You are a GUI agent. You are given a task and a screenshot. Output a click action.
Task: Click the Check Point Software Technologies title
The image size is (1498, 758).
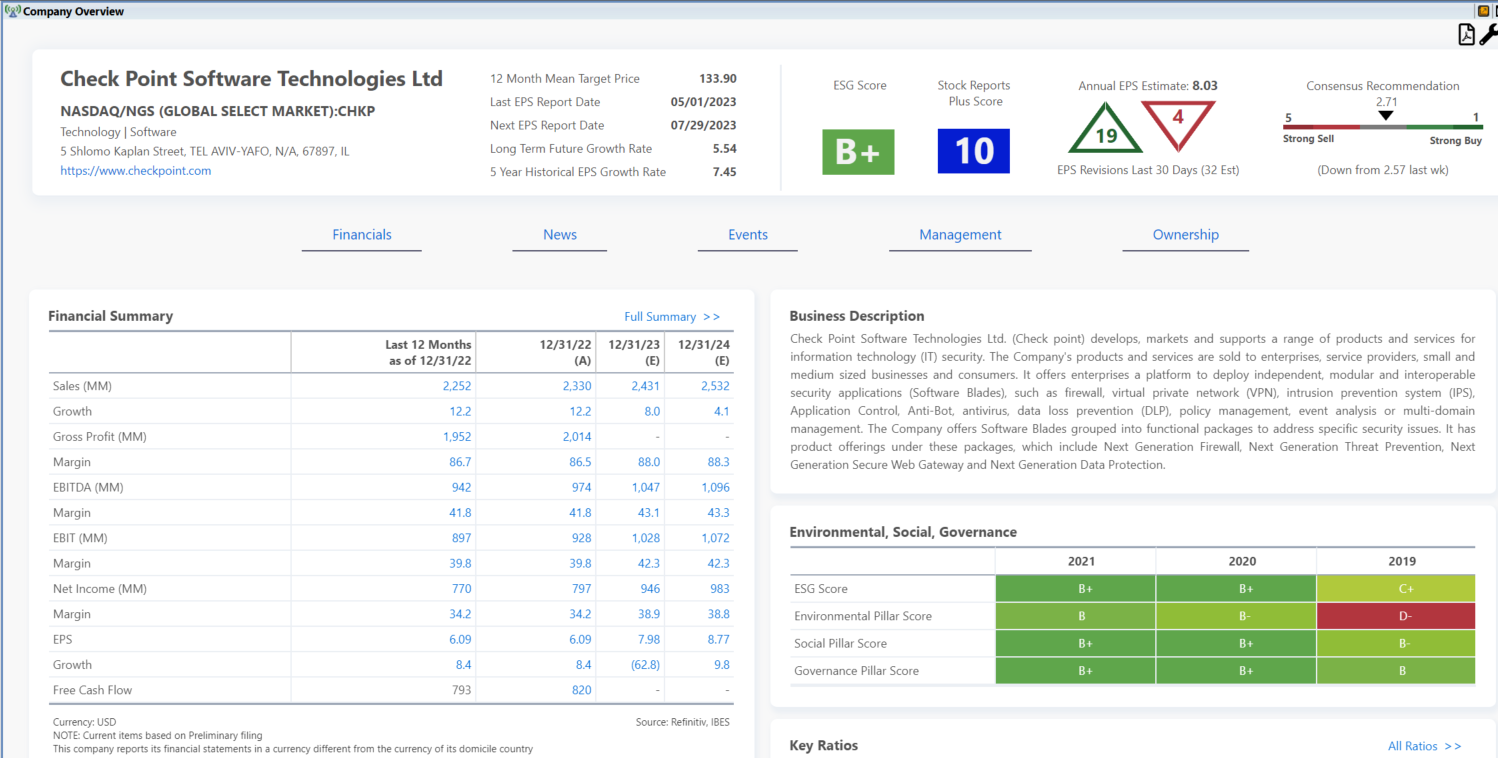[251, 79]
